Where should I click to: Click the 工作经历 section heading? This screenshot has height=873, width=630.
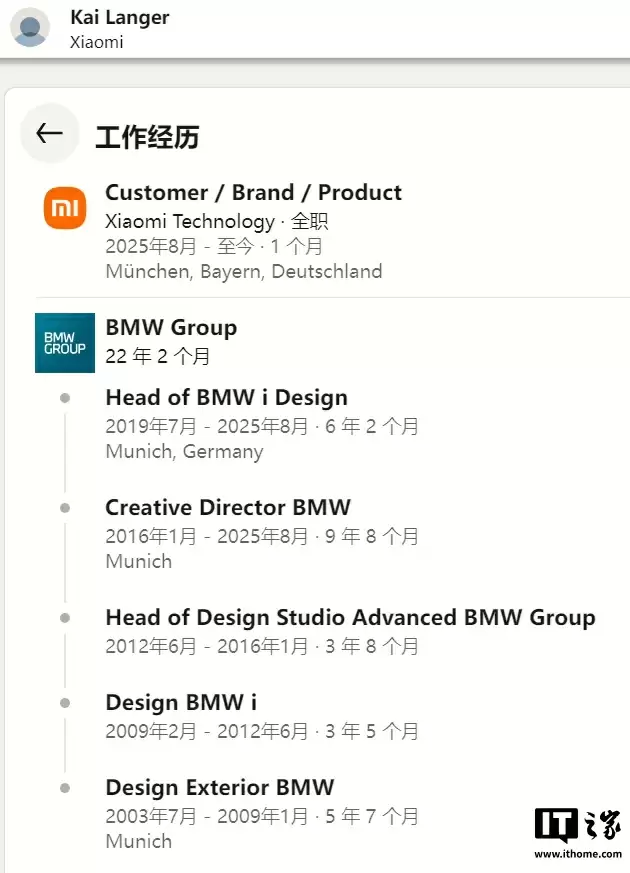coord(147,137)
